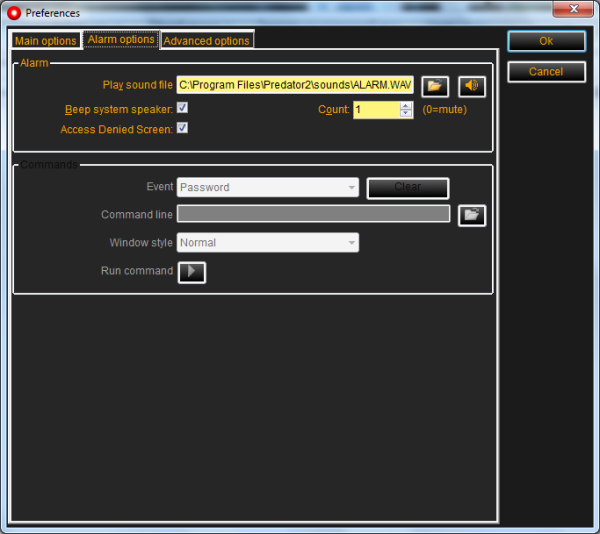Open the Advanced options tab

206,41
